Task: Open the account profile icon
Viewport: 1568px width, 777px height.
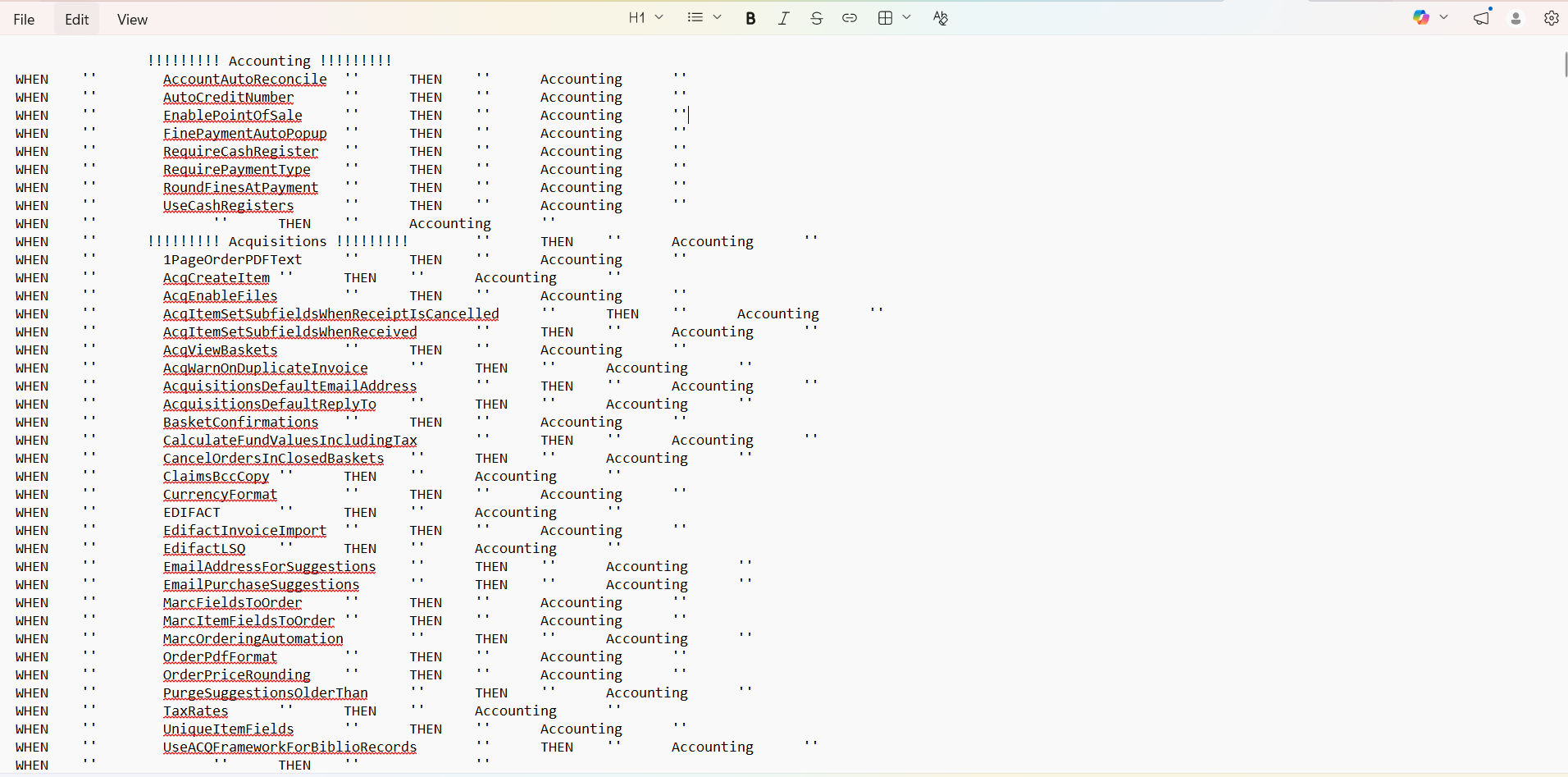Action: 1516,18
